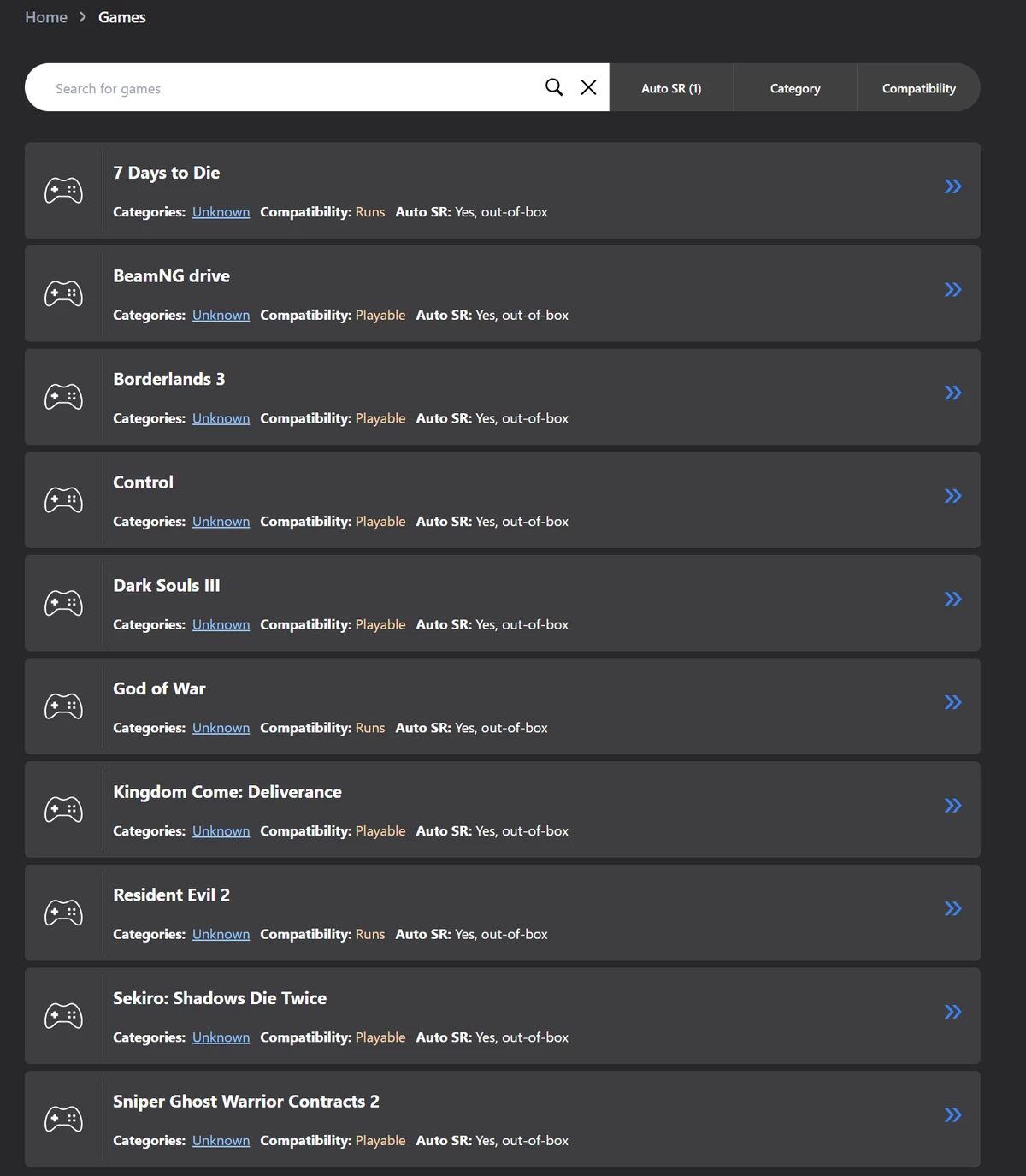Click the controller icon beside Control
The width and height of the screenshot is (1026, 1176).
tap(63, 499)
